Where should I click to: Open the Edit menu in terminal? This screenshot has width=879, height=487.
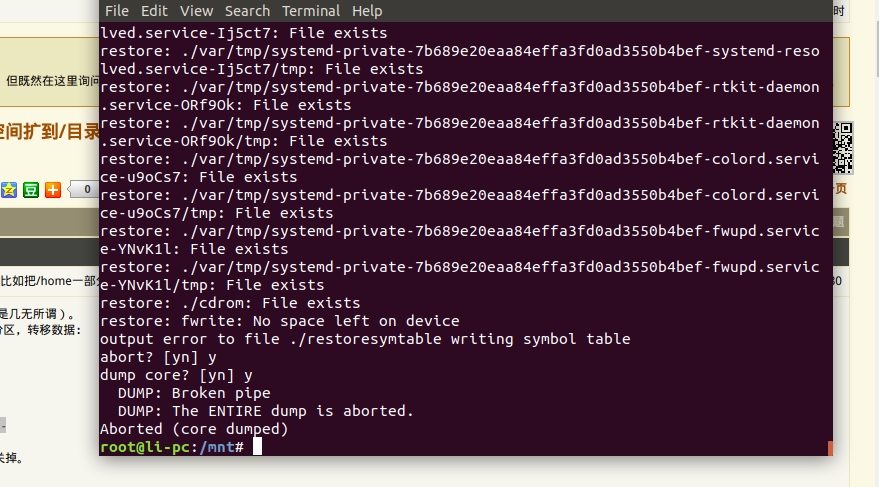click(154, 11)
